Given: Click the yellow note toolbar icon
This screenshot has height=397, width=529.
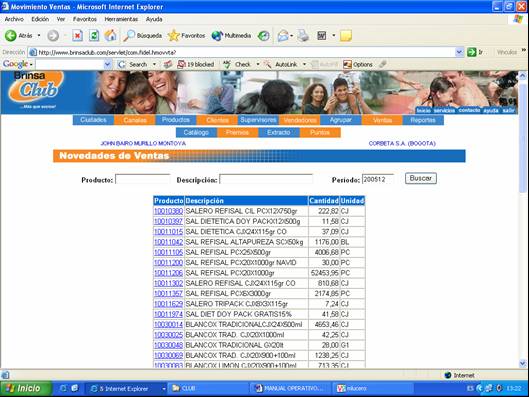Looking at the screenshot, I should click(346, 35).
